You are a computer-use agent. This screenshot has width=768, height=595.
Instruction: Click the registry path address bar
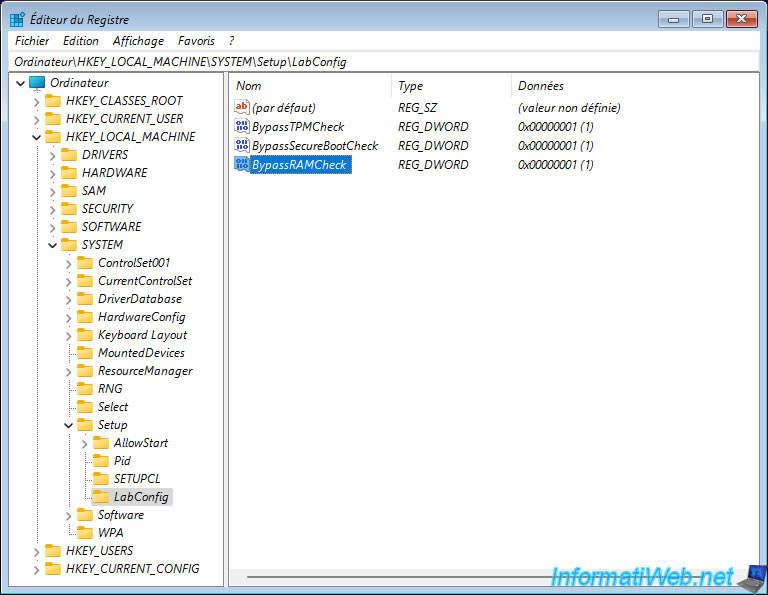pos(384,62)
